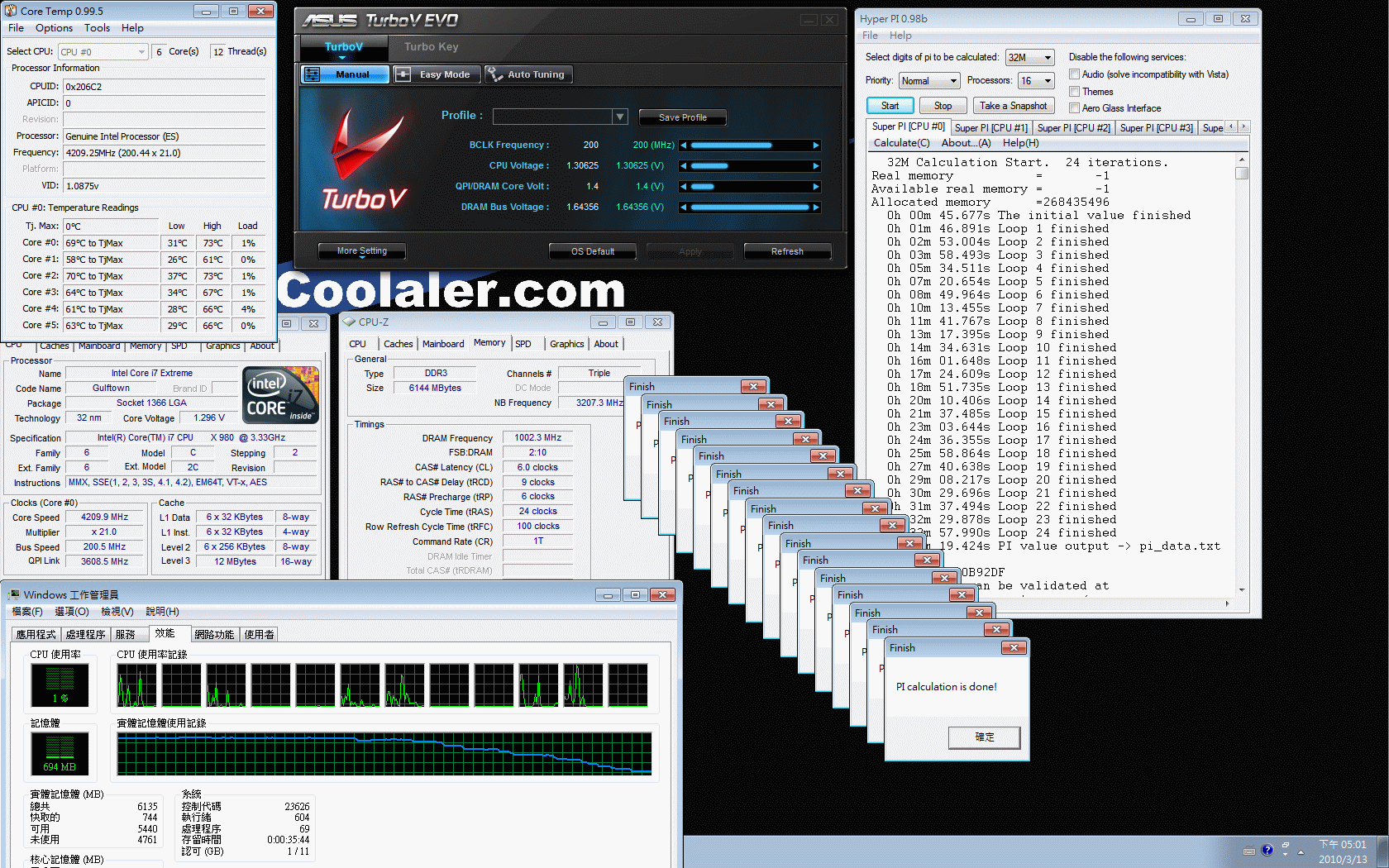
Task: Open Core Temp Tools menu
Action: click(97, 28)
